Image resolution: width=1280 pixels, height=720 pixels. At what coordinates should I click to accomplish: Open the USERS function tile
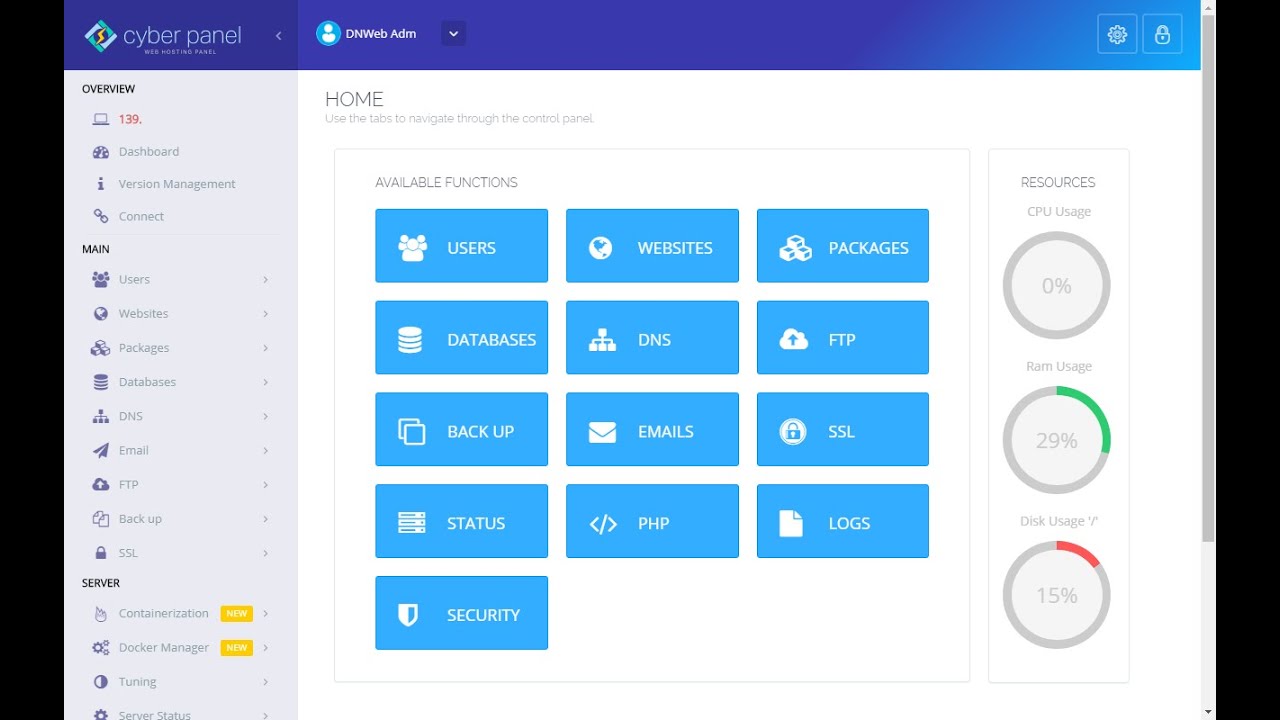(x=461, y=246)
